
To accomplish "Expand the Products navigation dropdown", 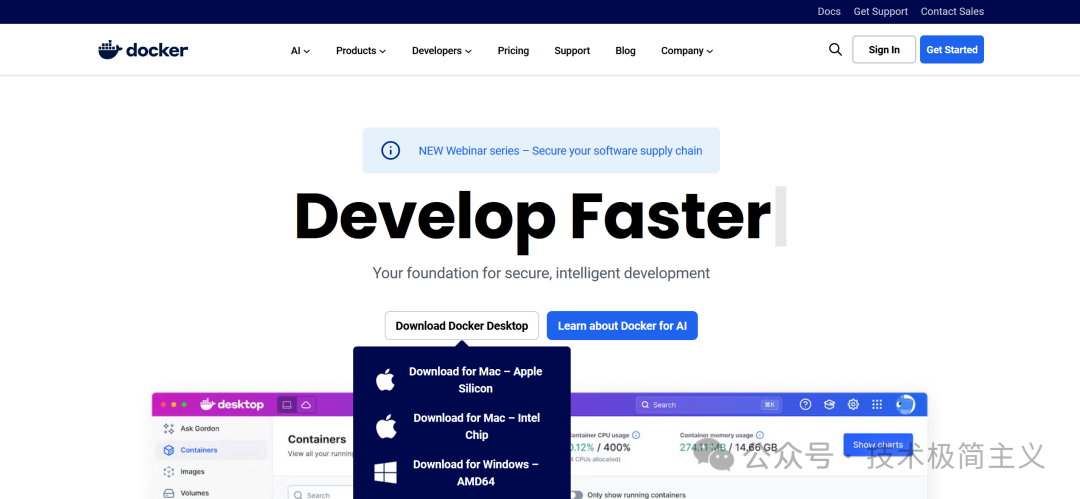I will [360, 51].
